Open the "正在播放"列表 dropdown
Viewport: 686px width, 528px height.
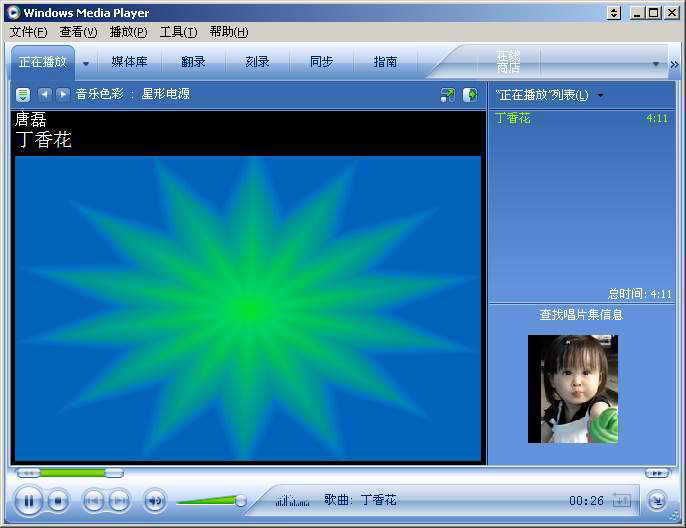click(600, 95)
